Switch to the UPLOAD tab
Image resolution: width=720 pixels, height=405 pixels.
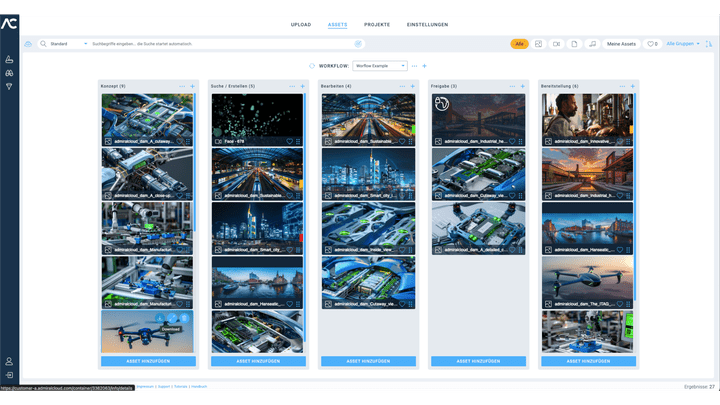[x=301, y=25]
